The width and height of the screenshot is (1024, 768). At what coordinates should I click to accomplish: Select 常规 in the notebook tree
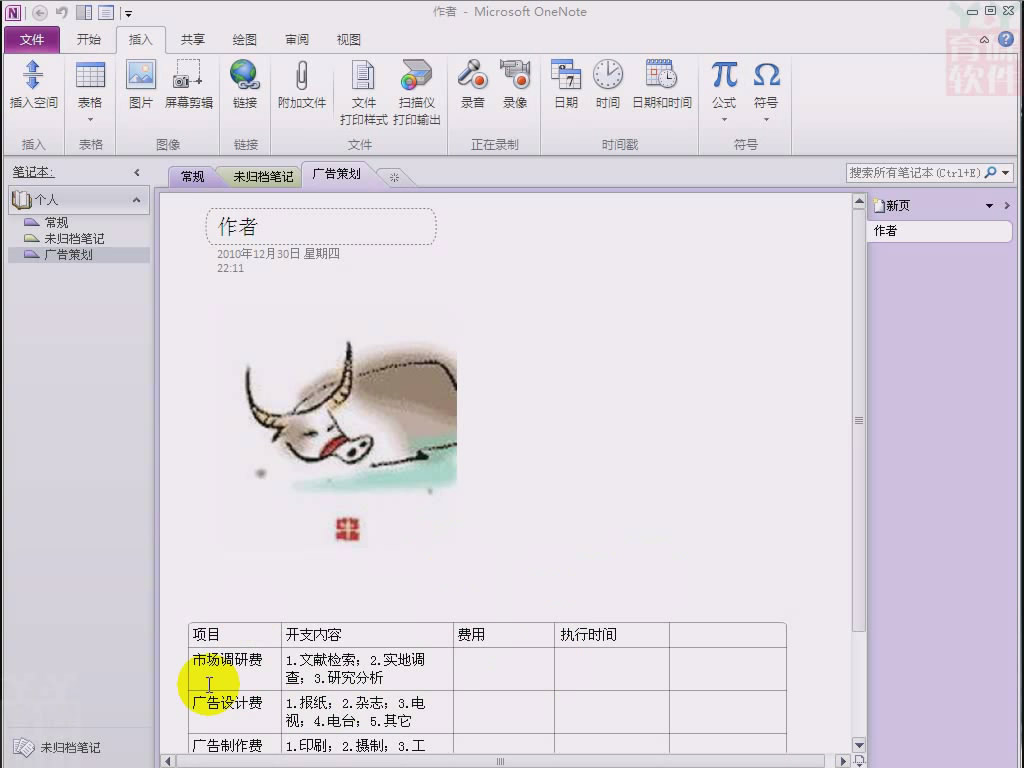click(x=56, y=223)
